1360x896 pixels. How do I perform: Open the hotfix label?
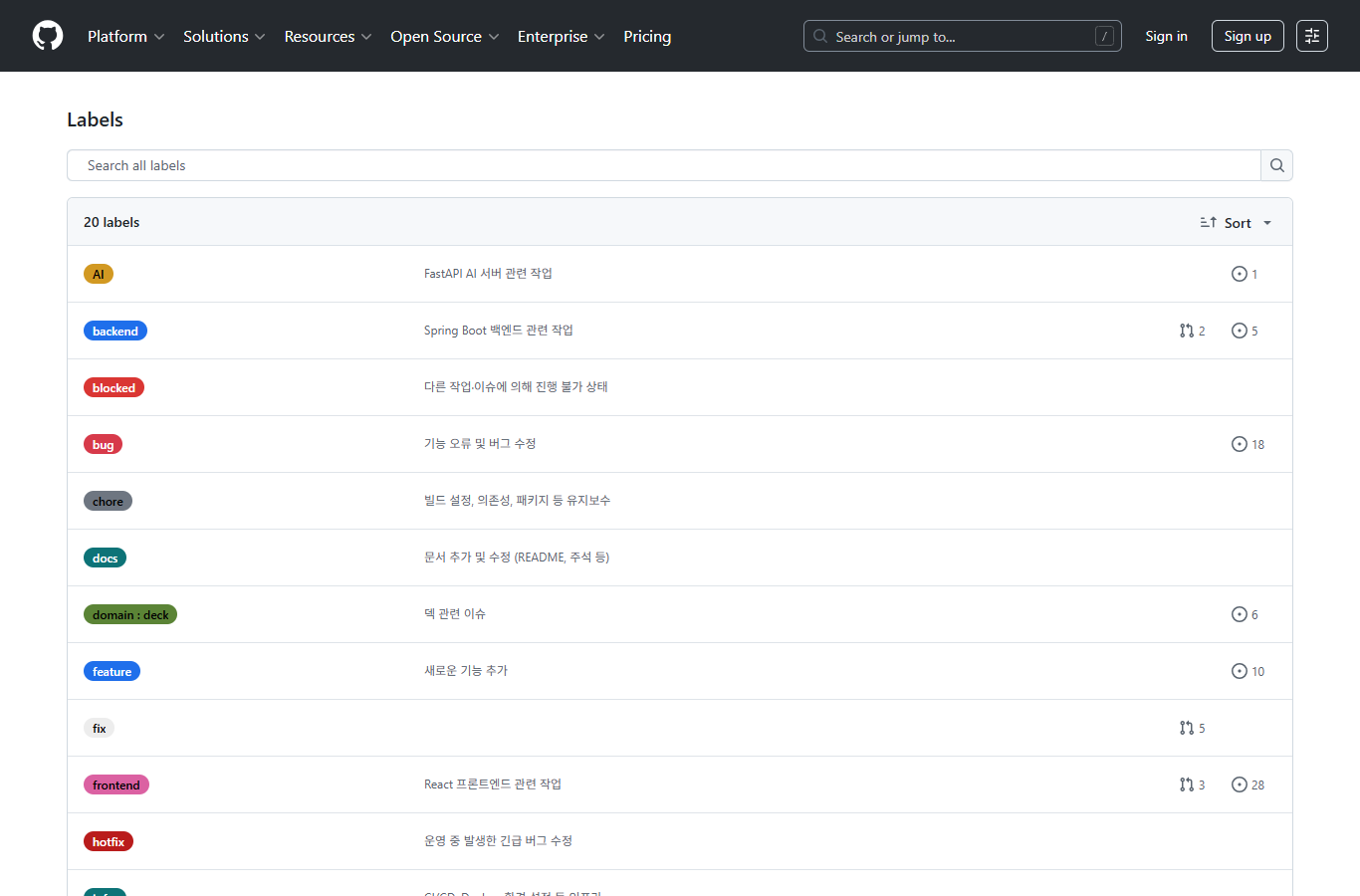(109, 841)
